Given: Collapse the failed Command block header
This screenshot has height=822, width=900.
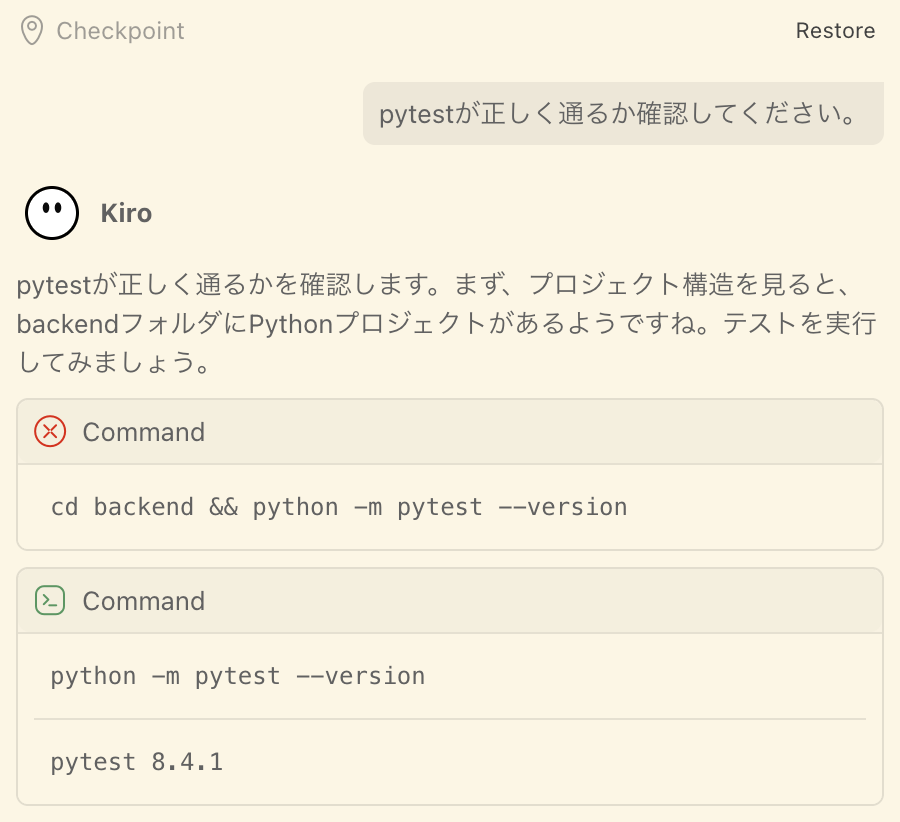Looking at the screenshot, I should tap(450, 432).
